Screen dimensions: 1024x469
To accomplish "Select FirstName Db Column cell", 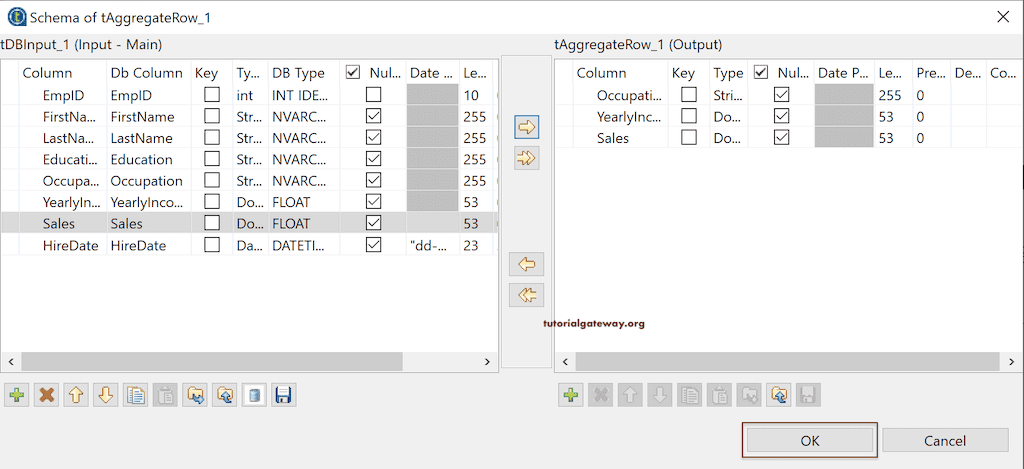I will (148, 117).
